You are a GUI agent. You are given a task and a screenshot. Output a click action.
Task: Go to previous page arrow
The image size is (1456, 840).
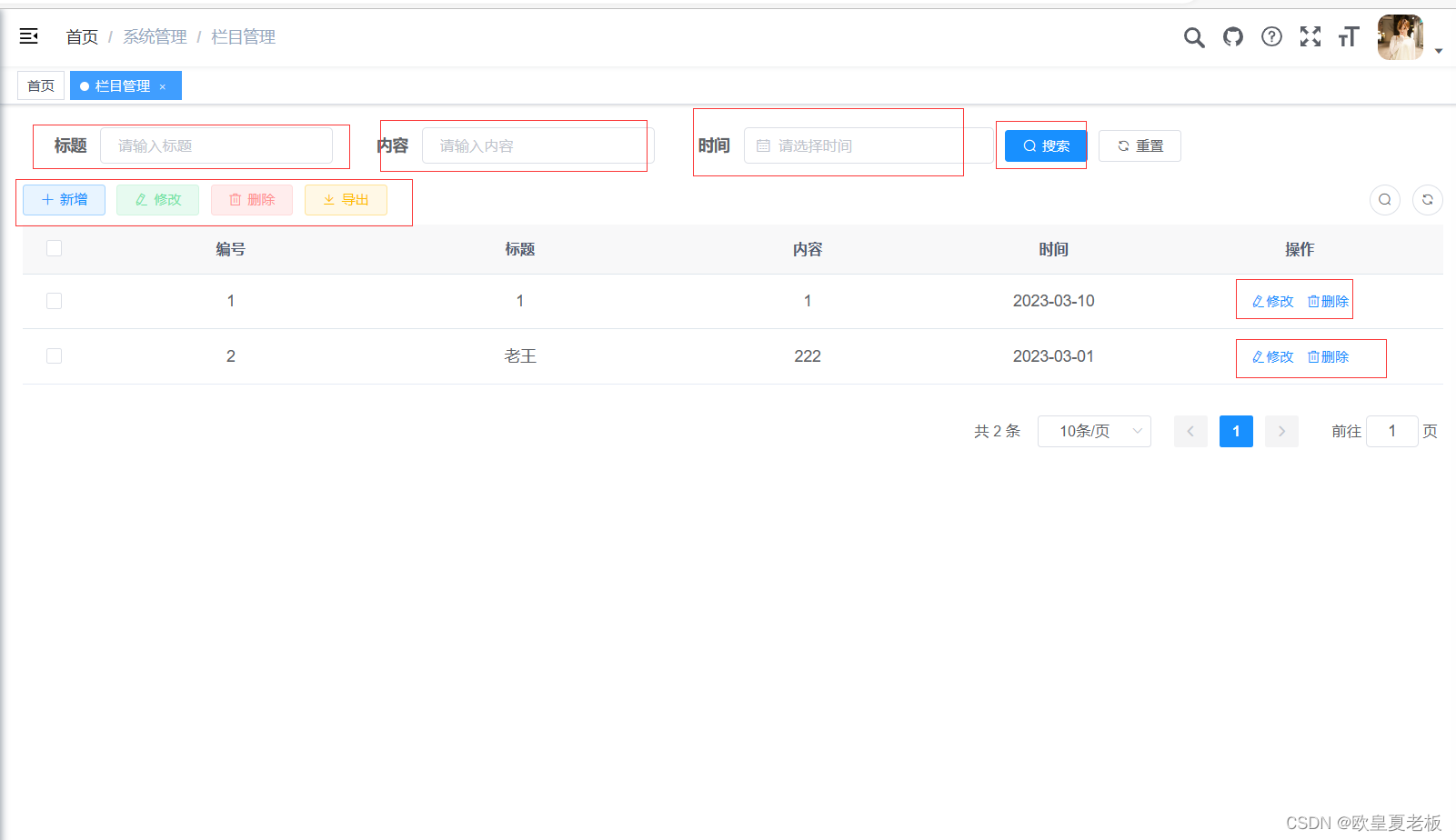tap(1190, 431)
